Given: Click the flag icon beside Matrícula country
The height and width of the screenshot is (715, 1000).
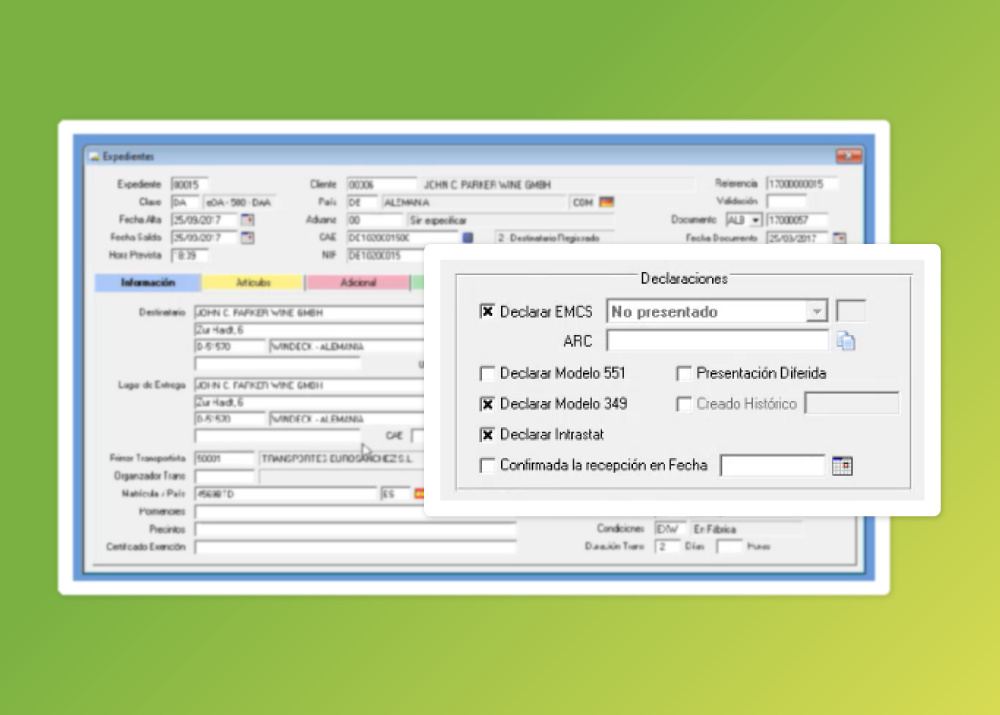Looking at the screenshot, I should (419, 494).
